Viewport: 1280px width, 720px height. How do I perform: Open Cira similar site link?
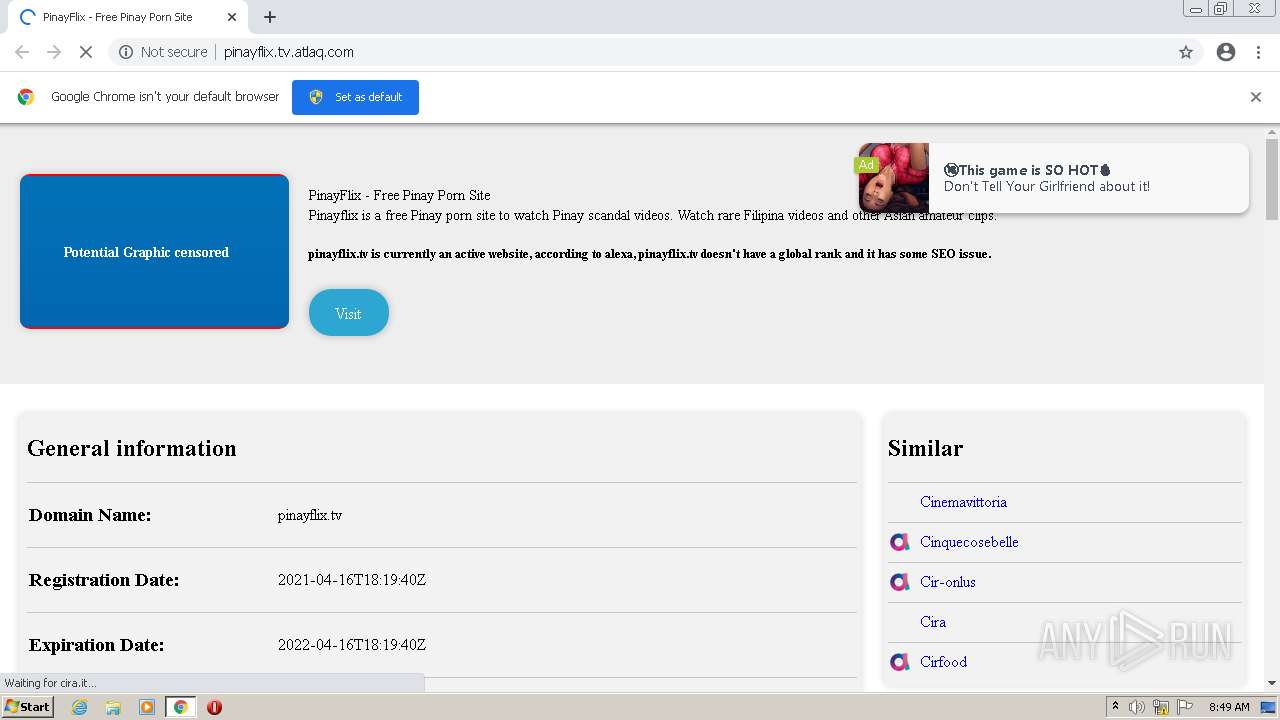(x=933, y=622)
